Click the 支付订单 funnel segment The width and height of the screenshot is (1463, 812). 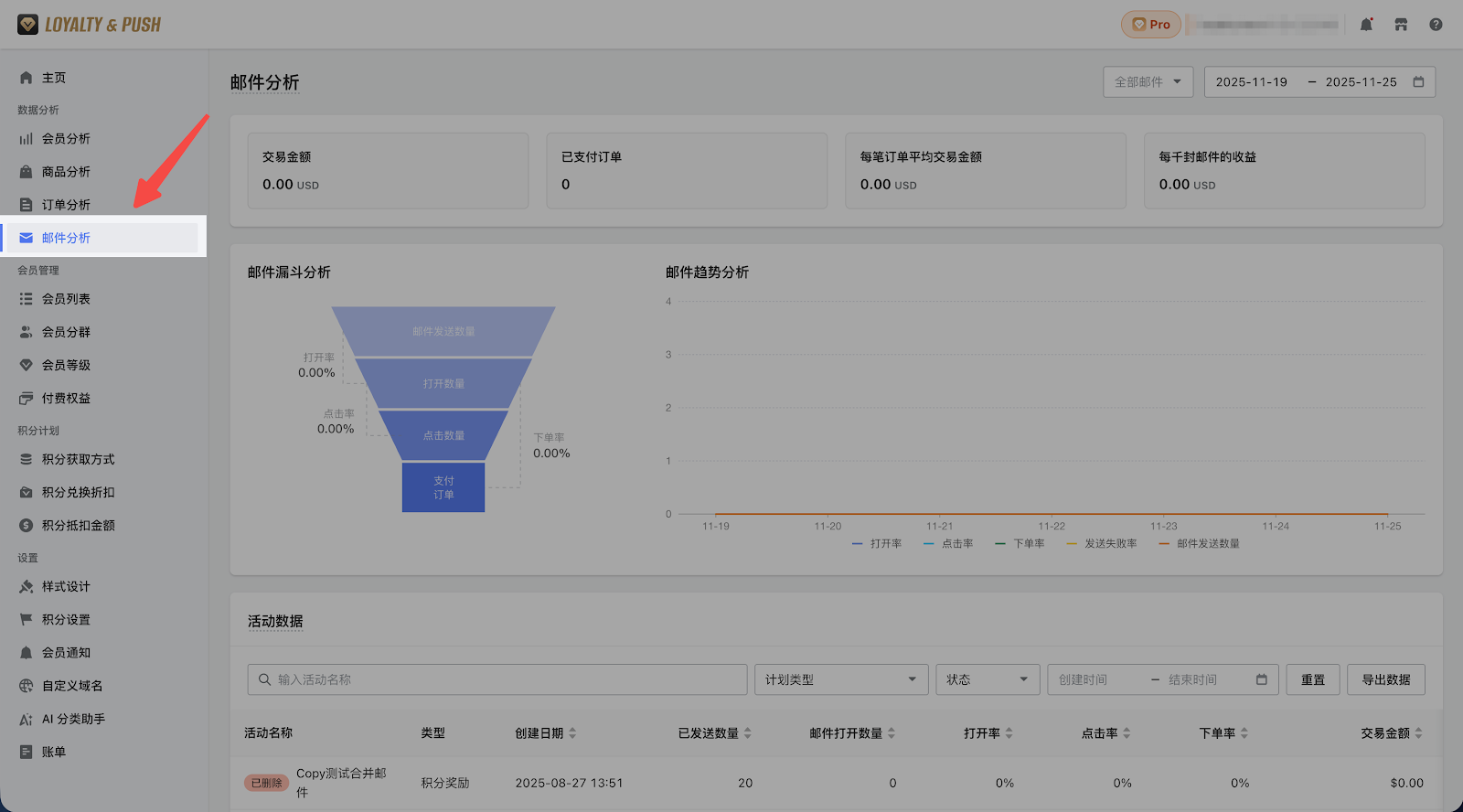coord(443,487)
